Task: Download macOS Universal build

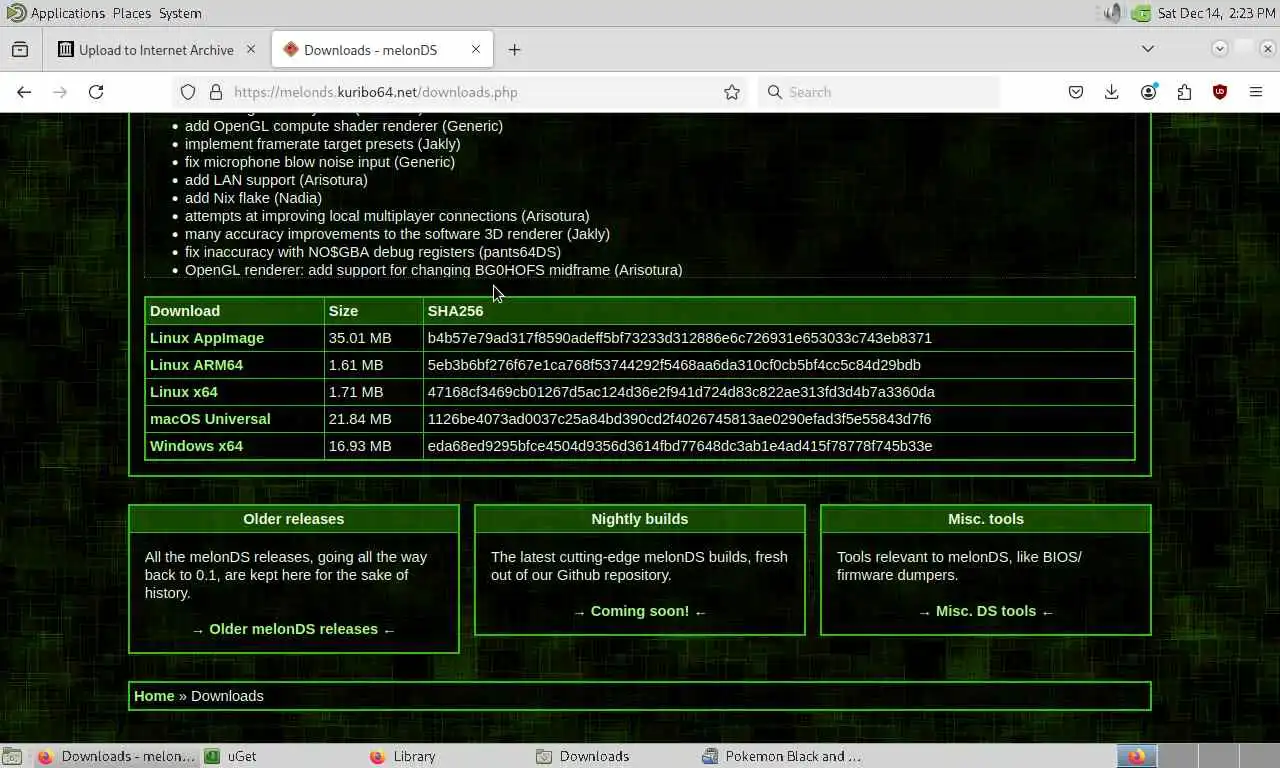Action: (x=210, y=419)
